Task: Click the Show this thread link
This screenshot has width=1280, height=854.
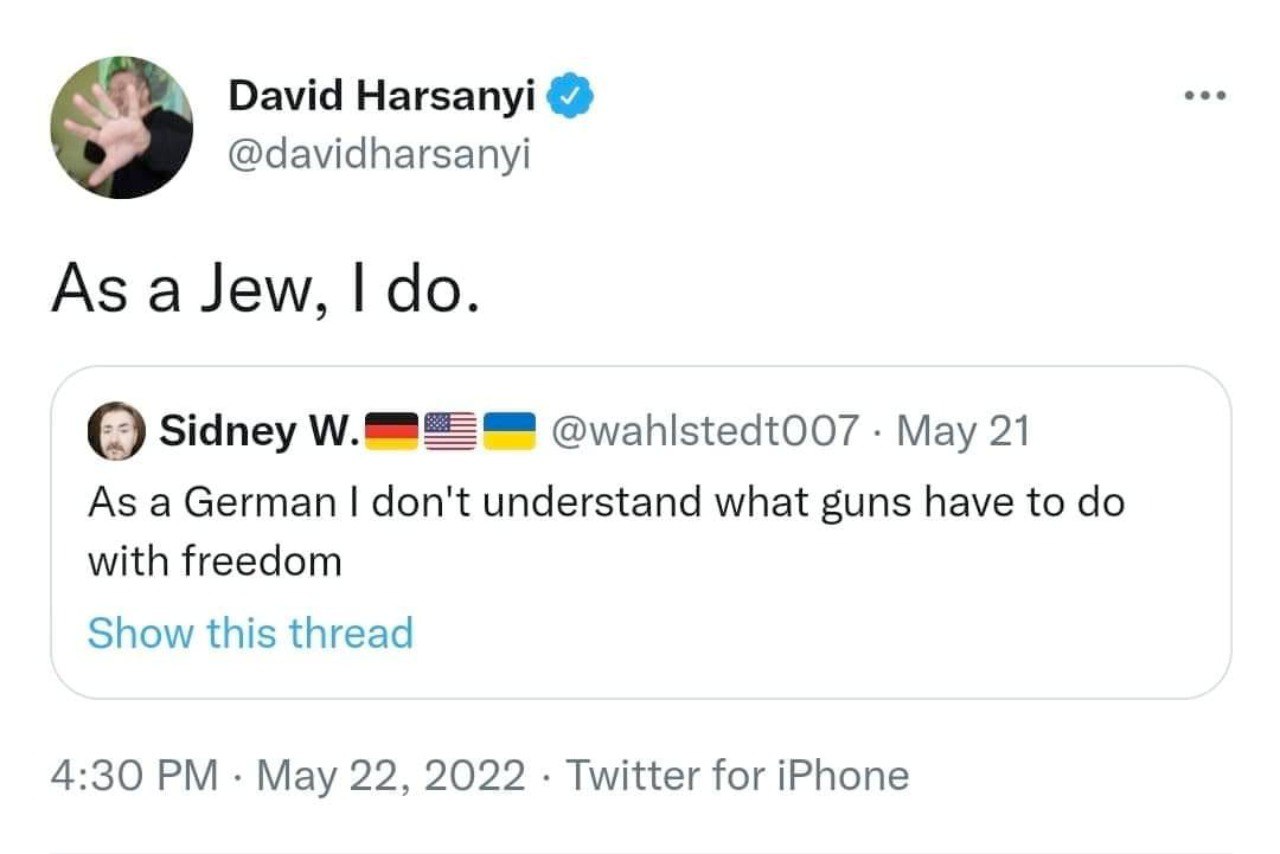Action: click(x=250, y=633)
